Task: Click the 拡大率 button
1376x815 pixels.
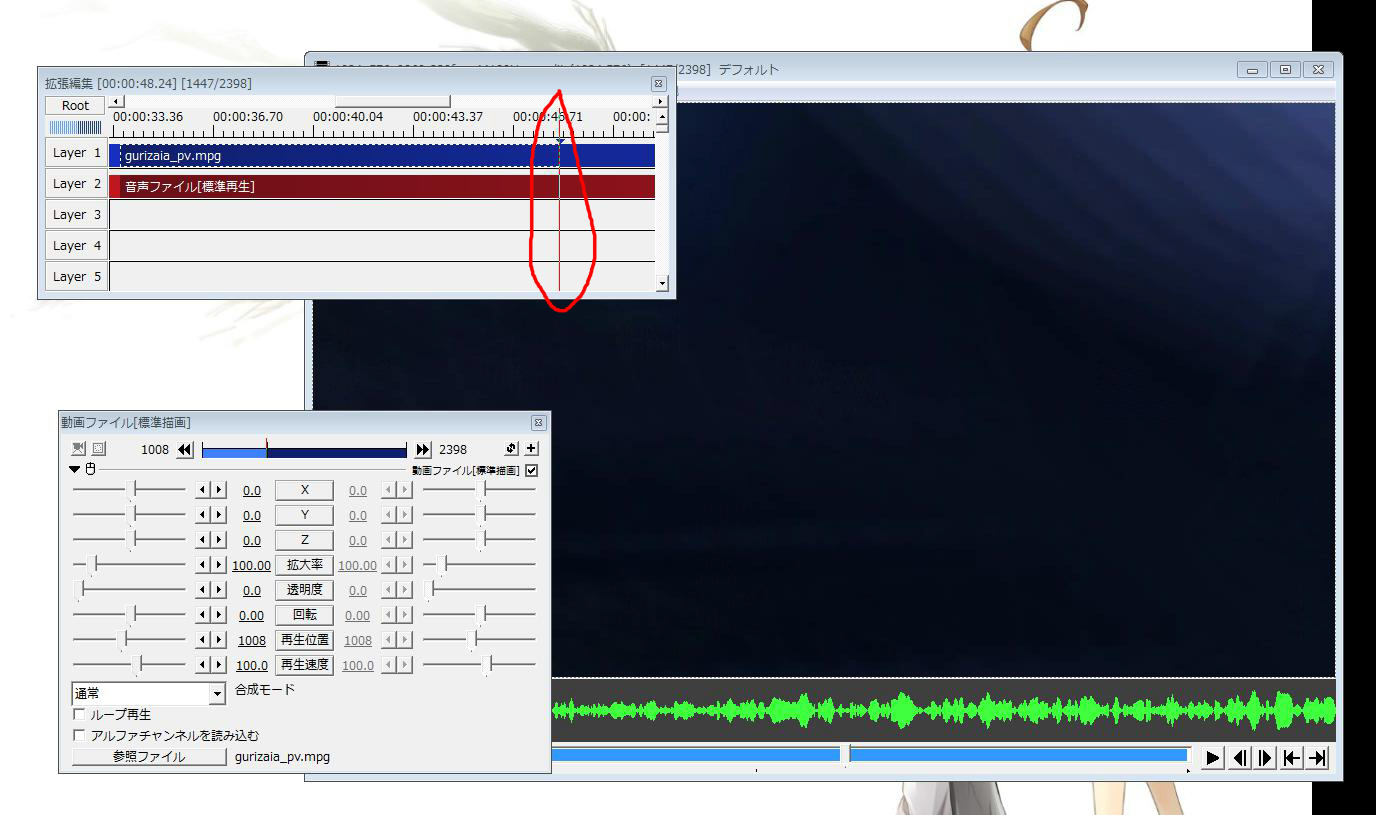Action: pyautogui.click(x=304, y=565)
